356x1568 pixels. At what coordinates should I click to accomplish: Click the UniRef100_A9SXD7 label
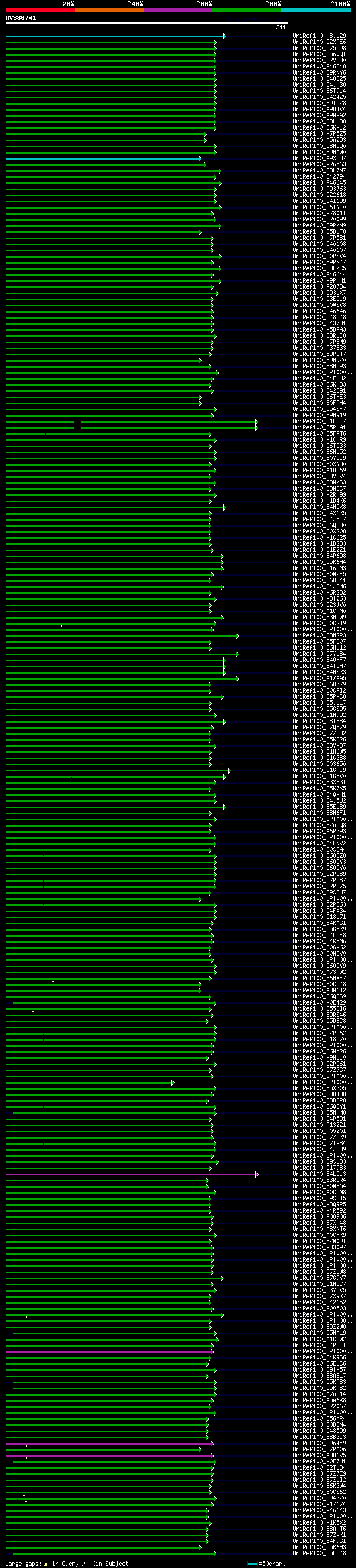coord(319,159)
